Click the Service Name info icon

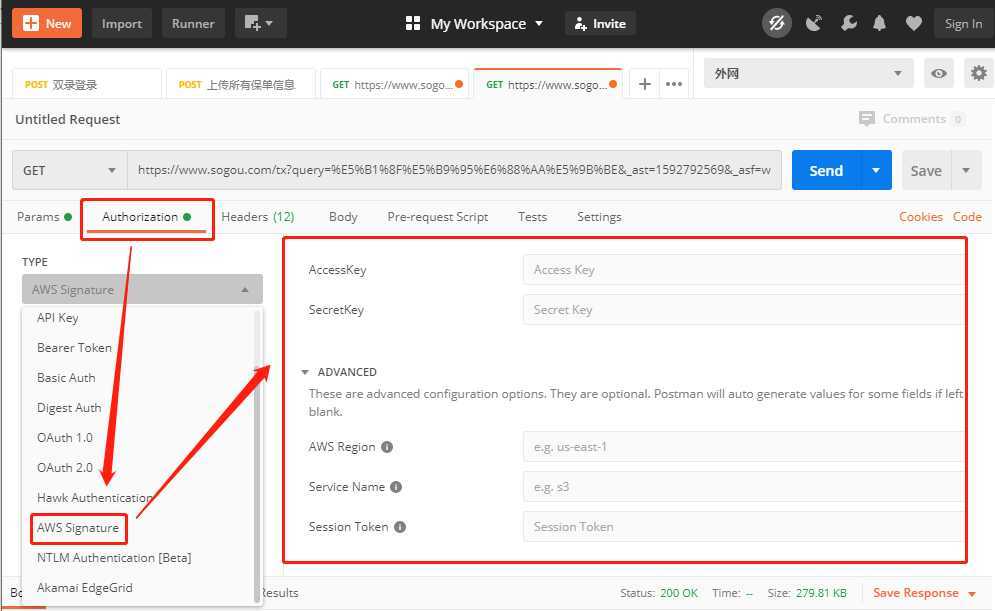coord(396,487)
